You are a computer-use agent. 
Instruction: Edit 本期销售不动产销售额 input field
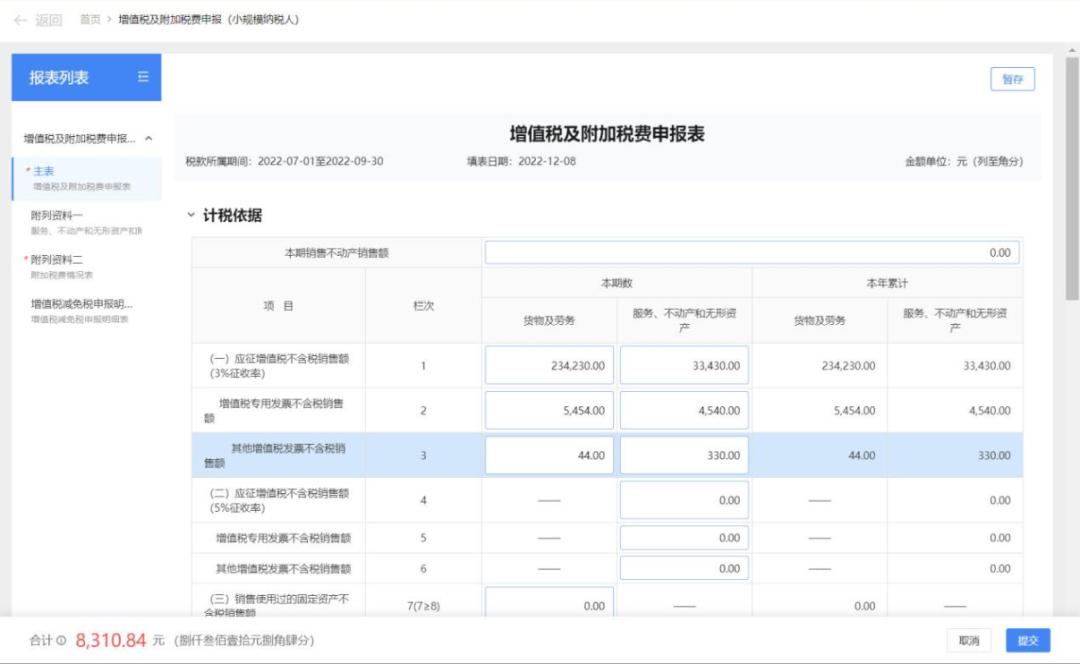751,253
